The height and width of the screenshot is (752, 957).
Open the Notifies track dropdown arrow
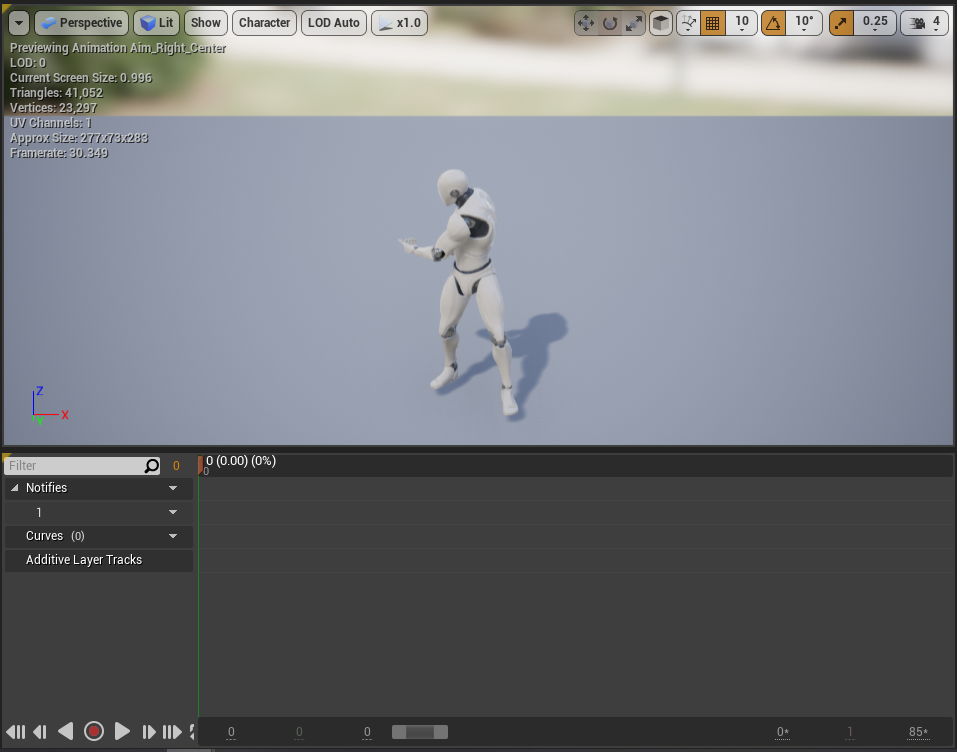[x=173, y=488]
